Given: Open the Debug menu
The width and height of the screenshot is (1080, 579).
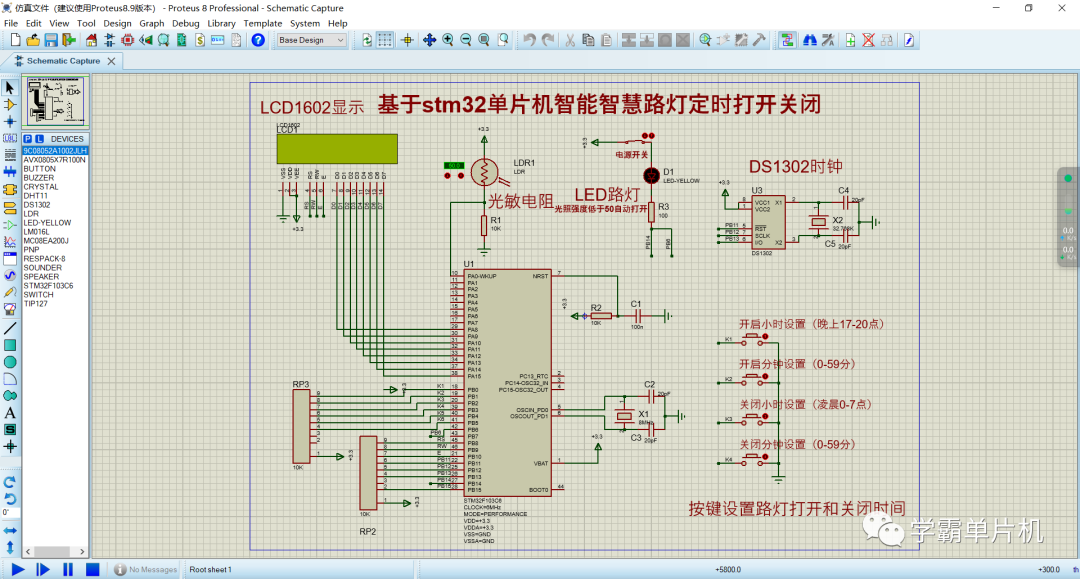Looking at the screenshot, I should point(185,23).
